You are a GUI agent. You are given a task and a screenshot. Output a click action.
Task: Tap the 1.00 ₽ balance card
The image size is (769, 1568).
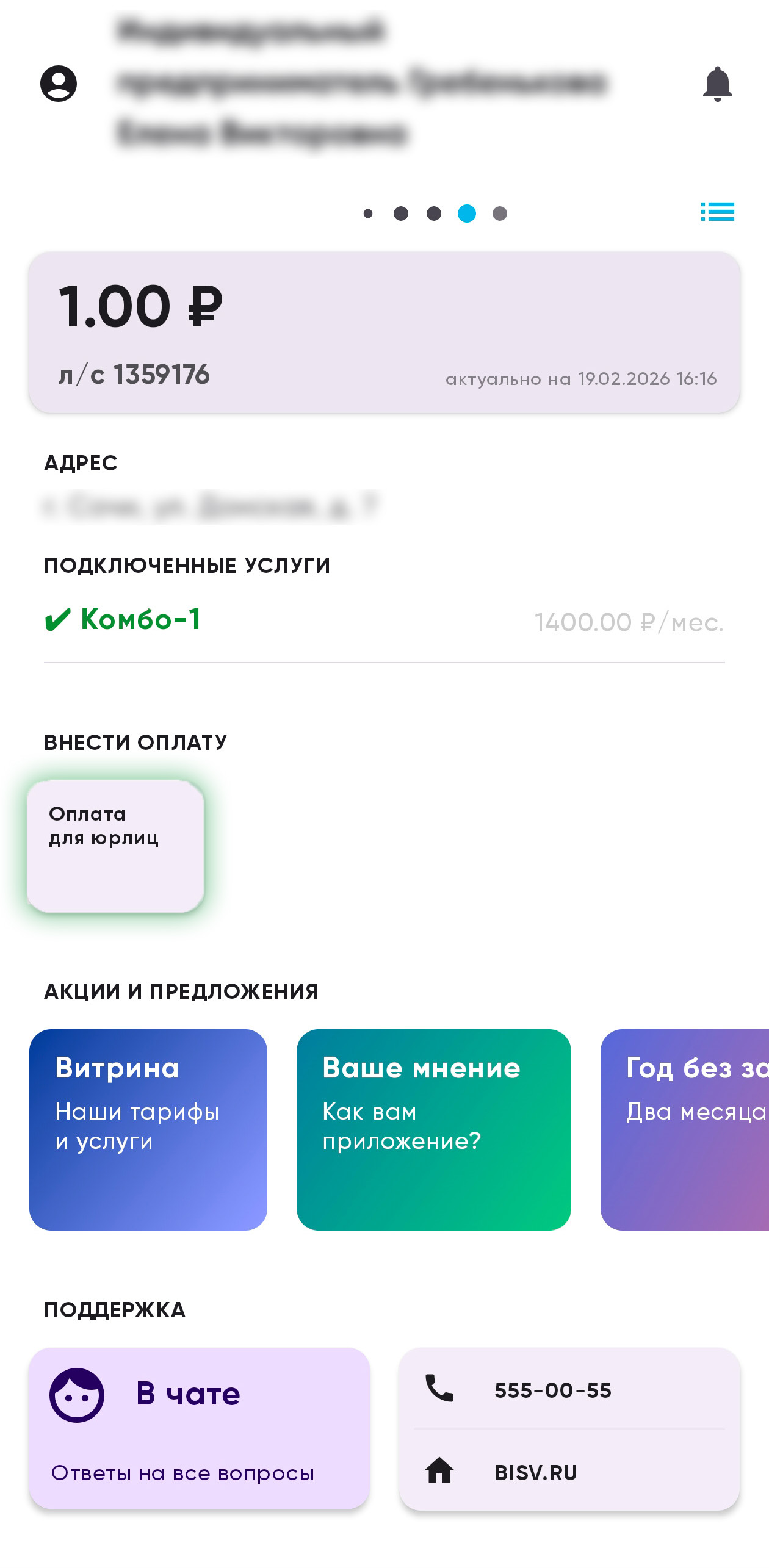pyautogui.click(x=385, y=333)
